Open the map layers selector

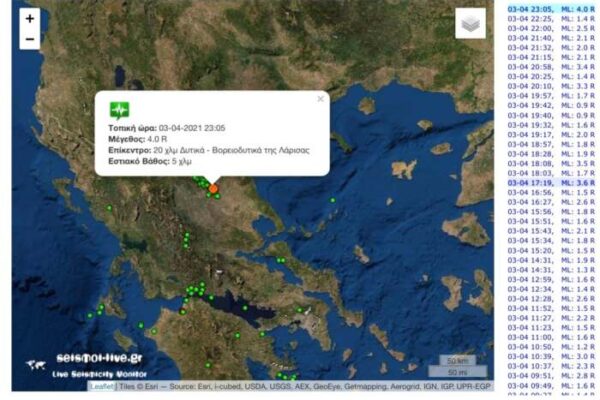tap(470, 24)
